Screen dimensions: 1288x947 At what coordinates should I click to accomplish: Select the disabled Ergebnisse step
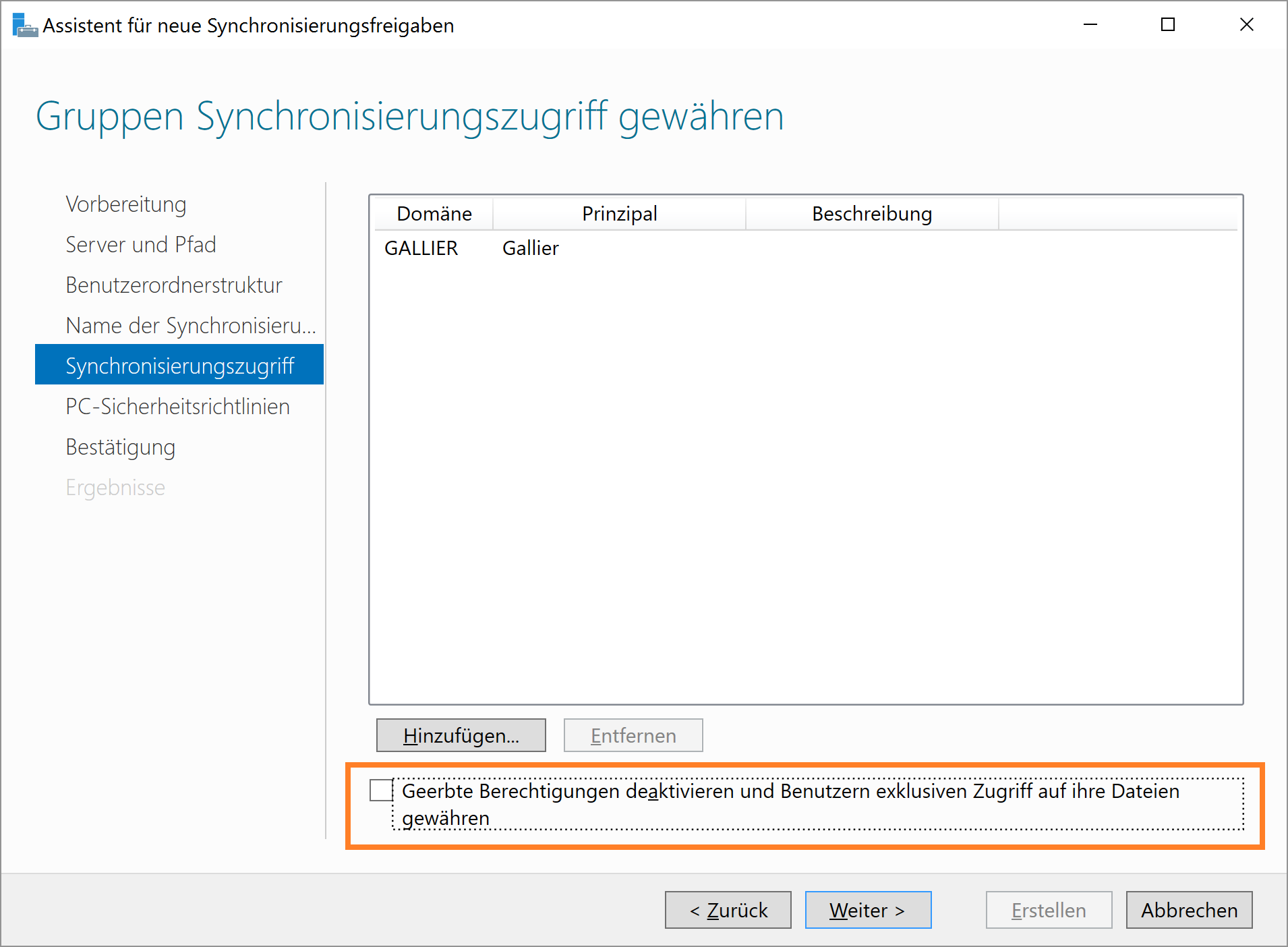pos(115,488)
